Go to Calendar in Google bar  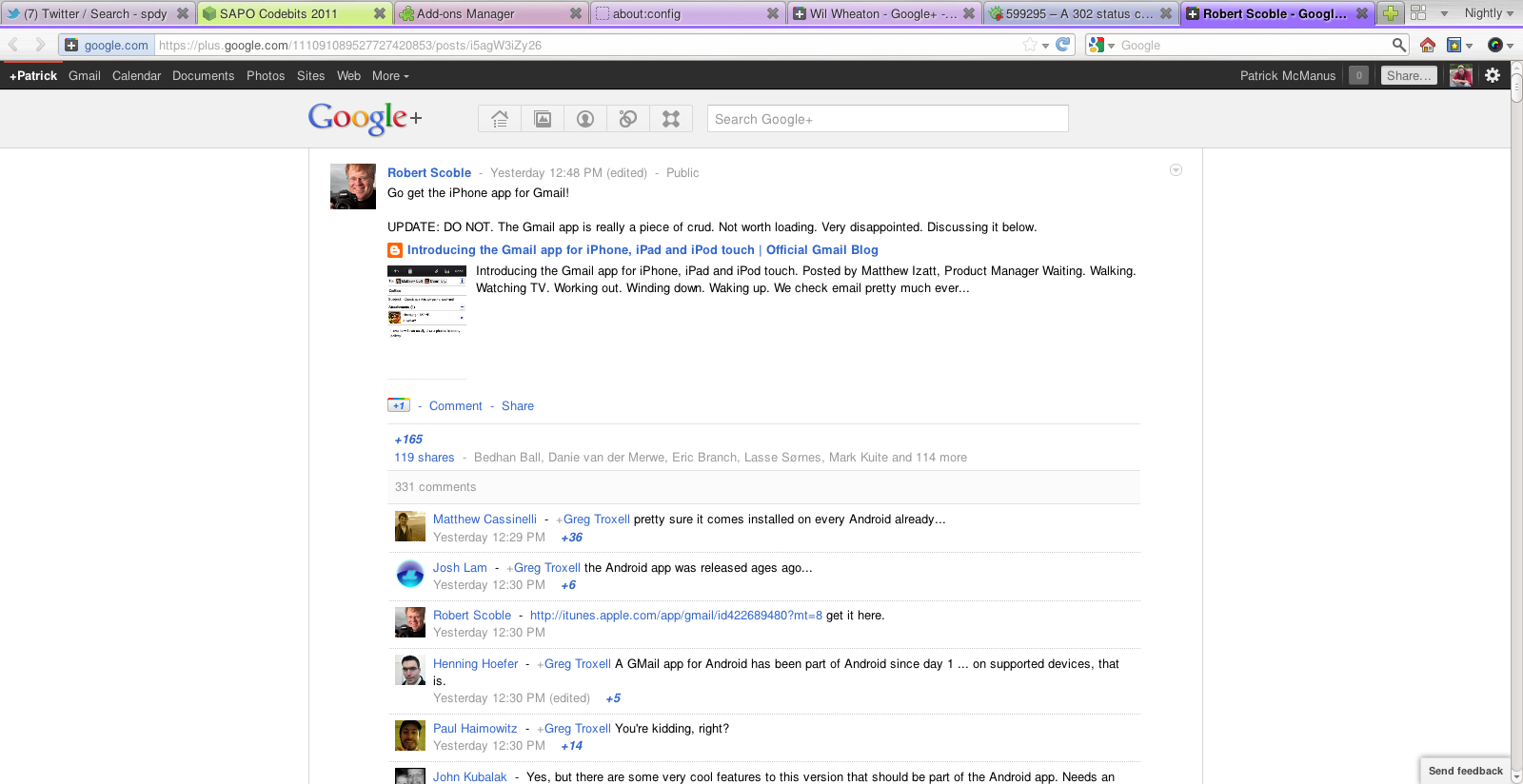[x=137, y=75]
